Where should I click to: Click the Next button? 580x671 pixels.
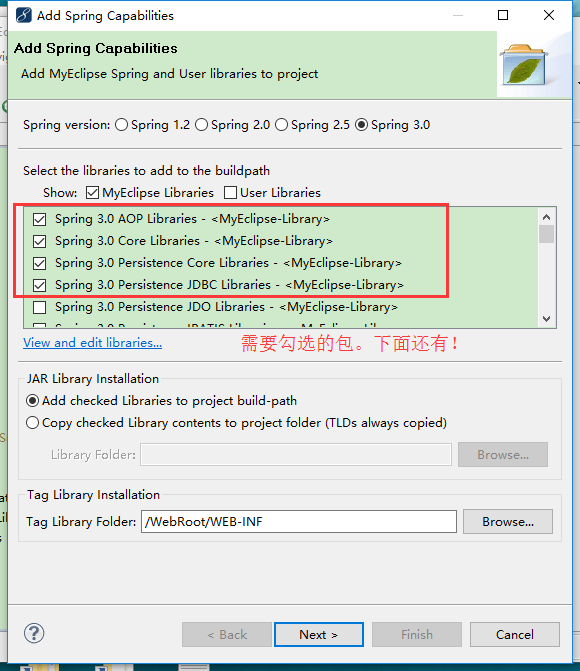tap(319, 634)
